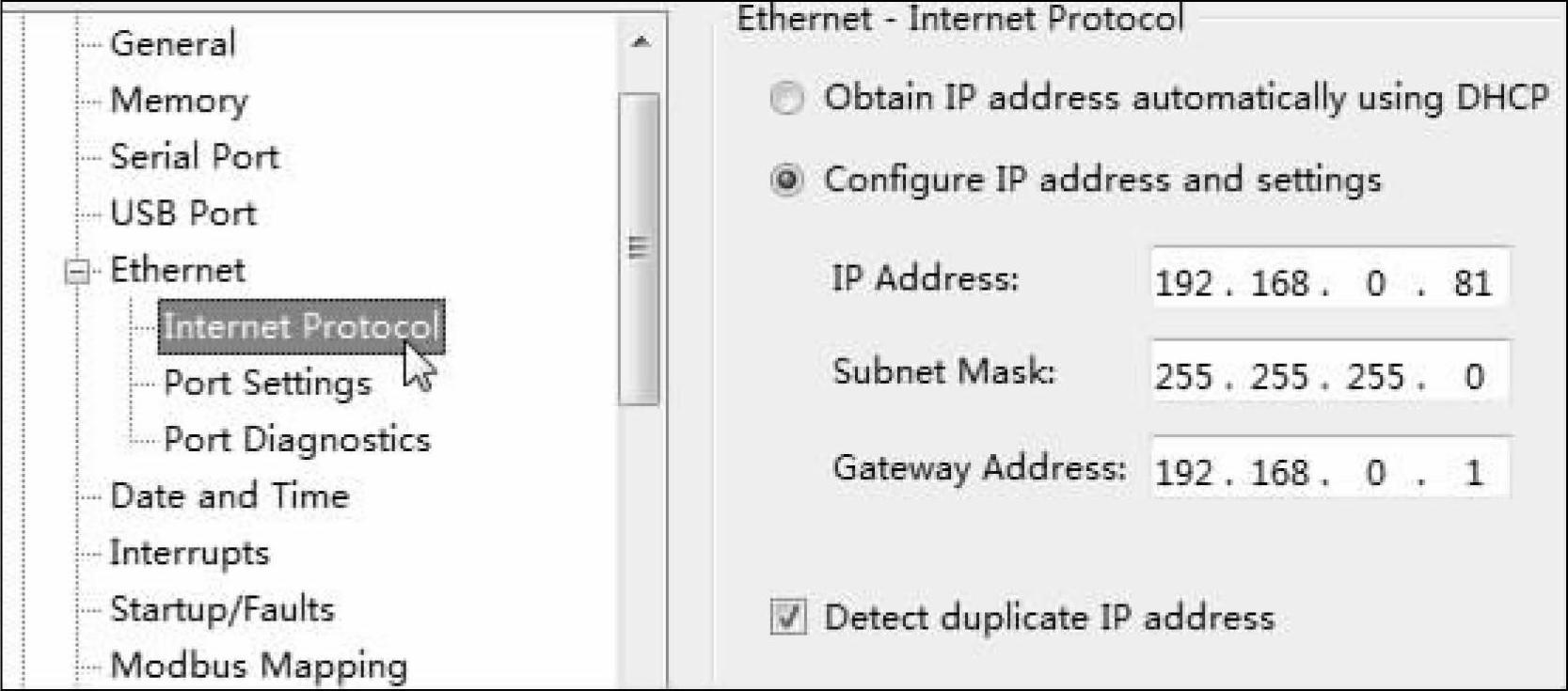
Task: Open the Memory settings
Action: [179, 101]
